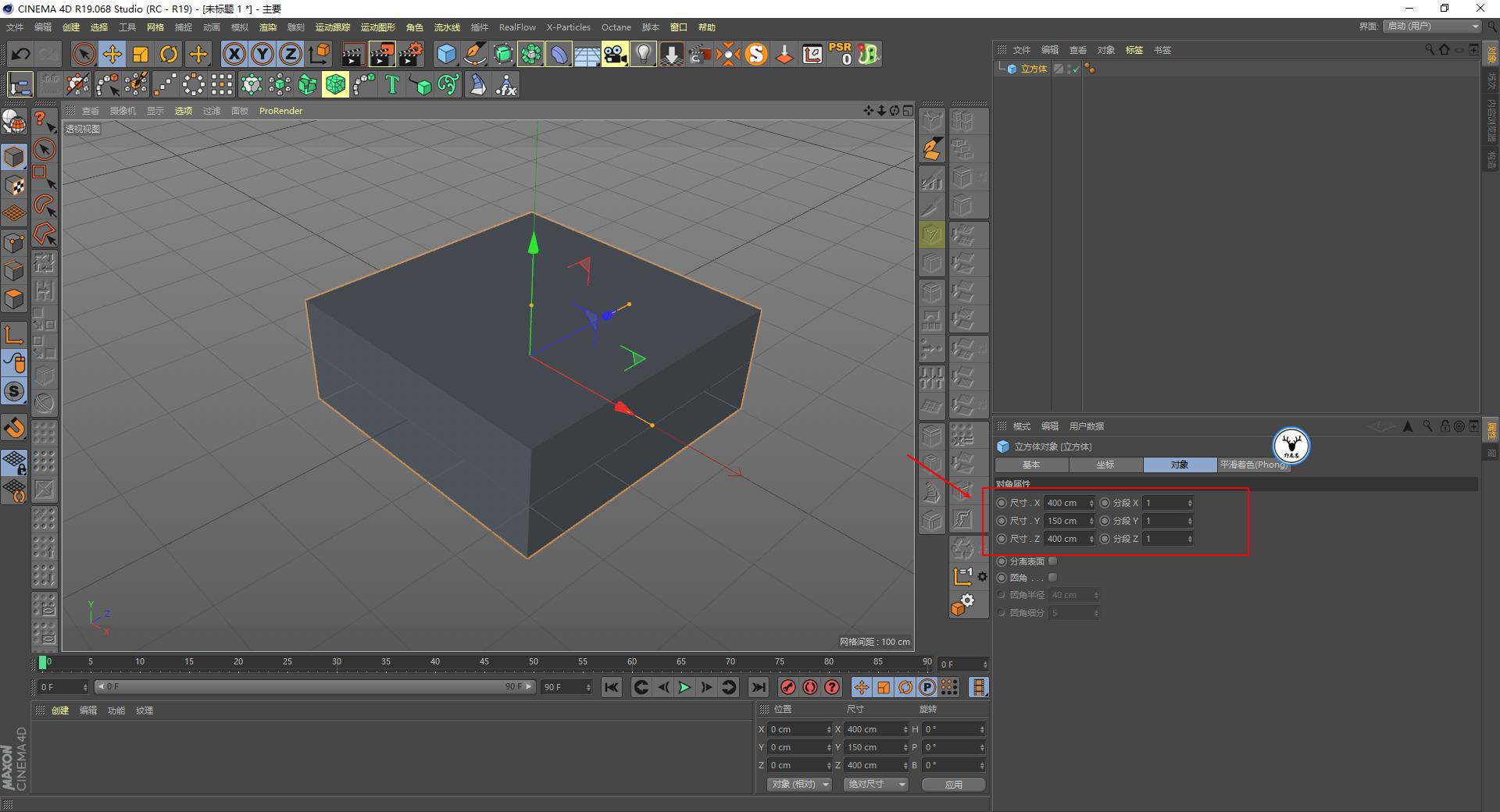Open the 启动(用户) interface layout dropdown
1500x812 pixels.
1430,26
